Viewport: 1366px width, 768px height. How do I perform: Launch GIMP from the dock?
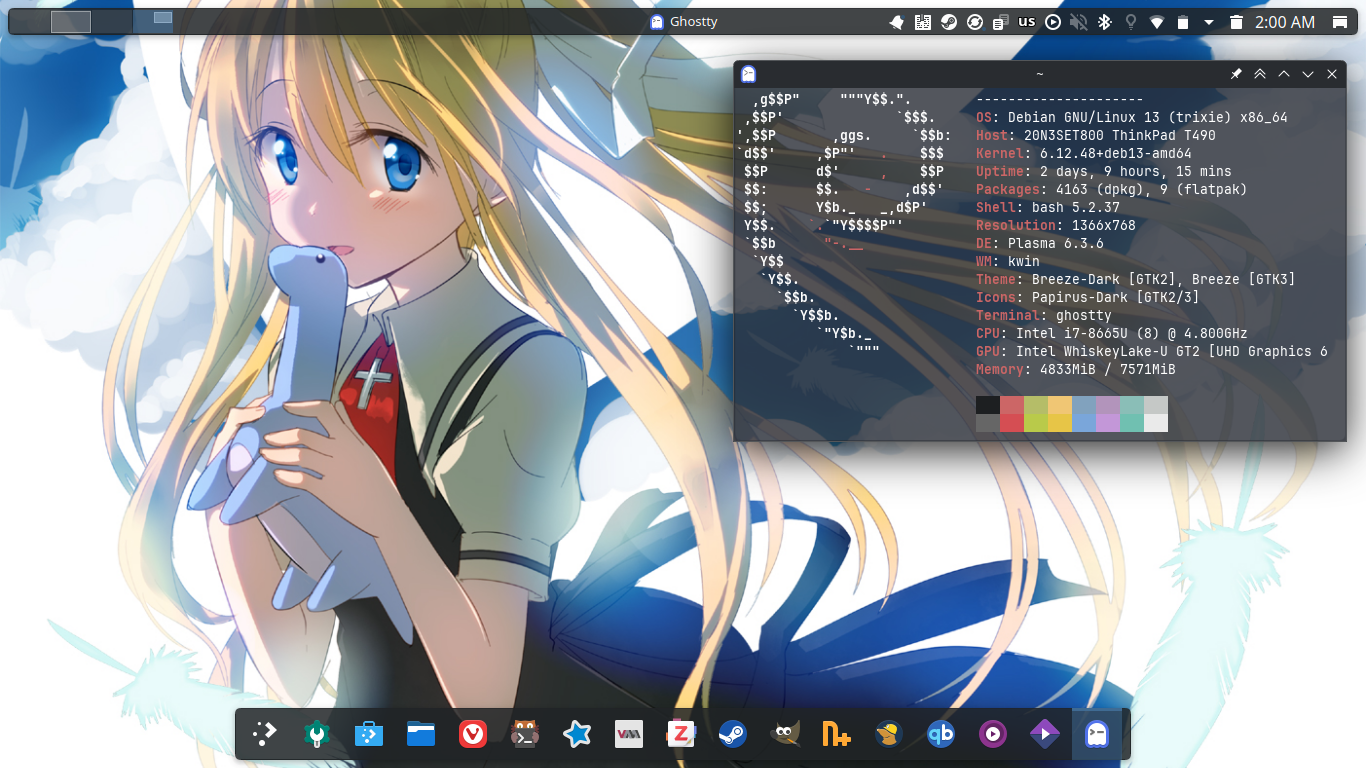click(785, 735)
